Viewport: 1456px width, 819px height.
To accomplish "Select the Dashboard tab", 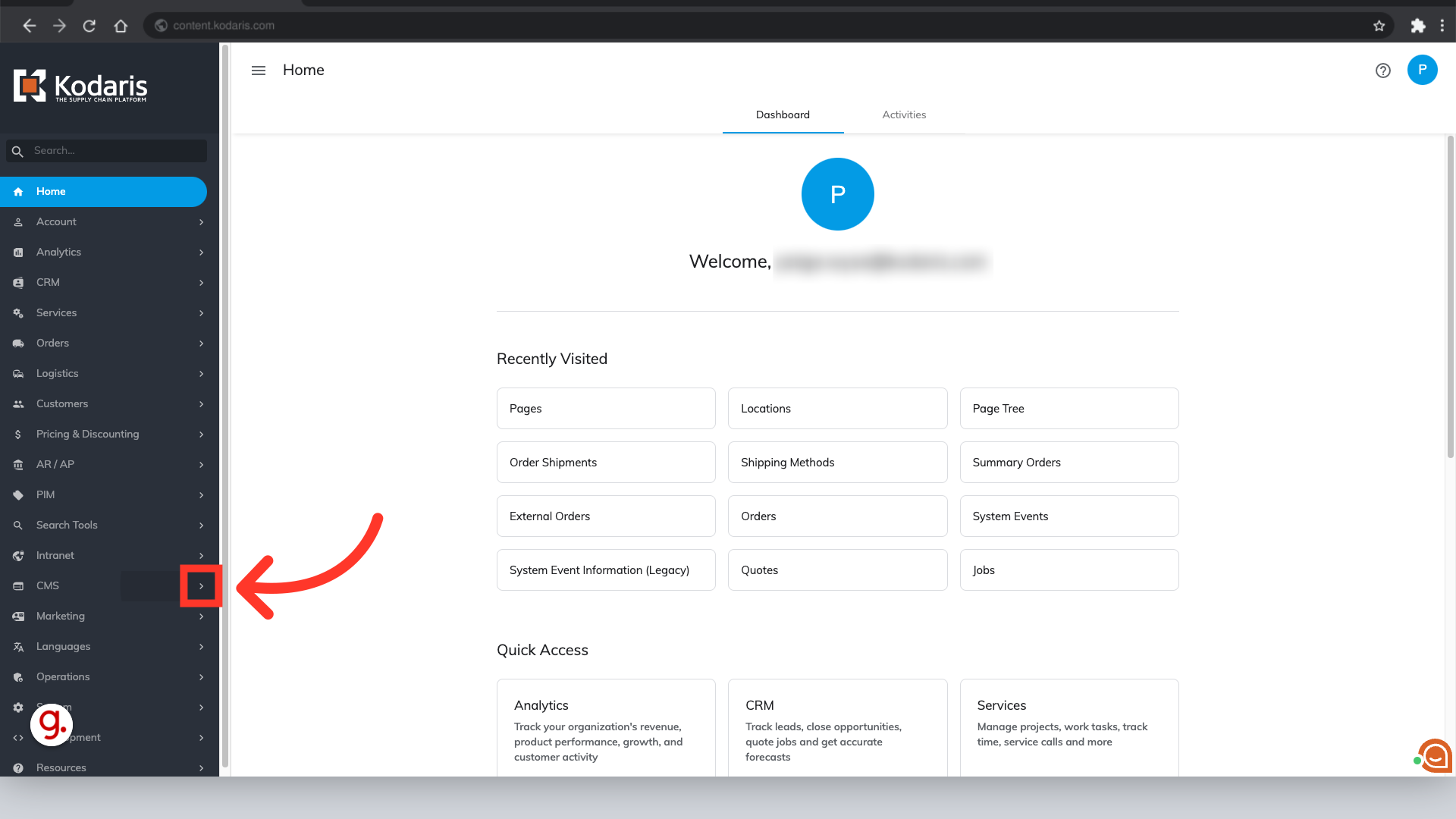I will click(x=783, y=115).
